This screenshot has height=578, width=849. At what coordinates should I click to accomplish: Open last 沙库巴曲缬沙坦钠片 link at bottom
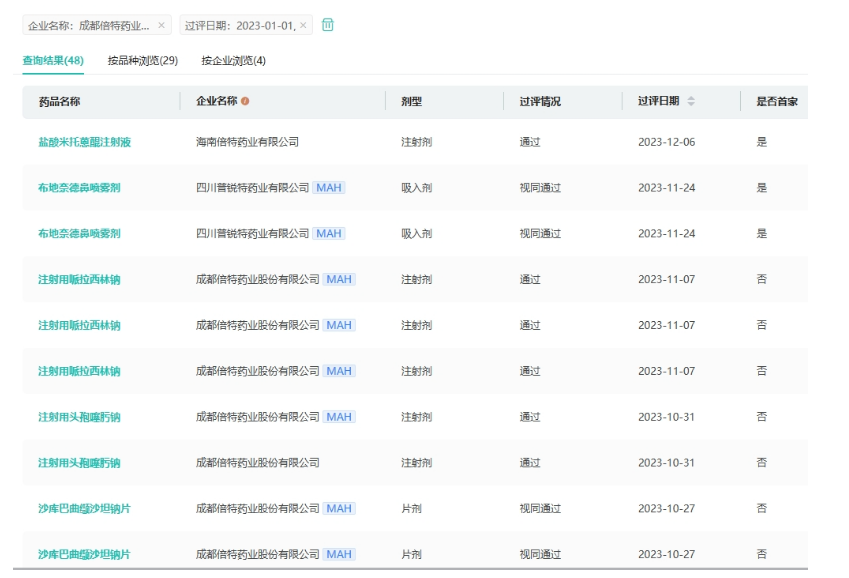click(84, 554)
